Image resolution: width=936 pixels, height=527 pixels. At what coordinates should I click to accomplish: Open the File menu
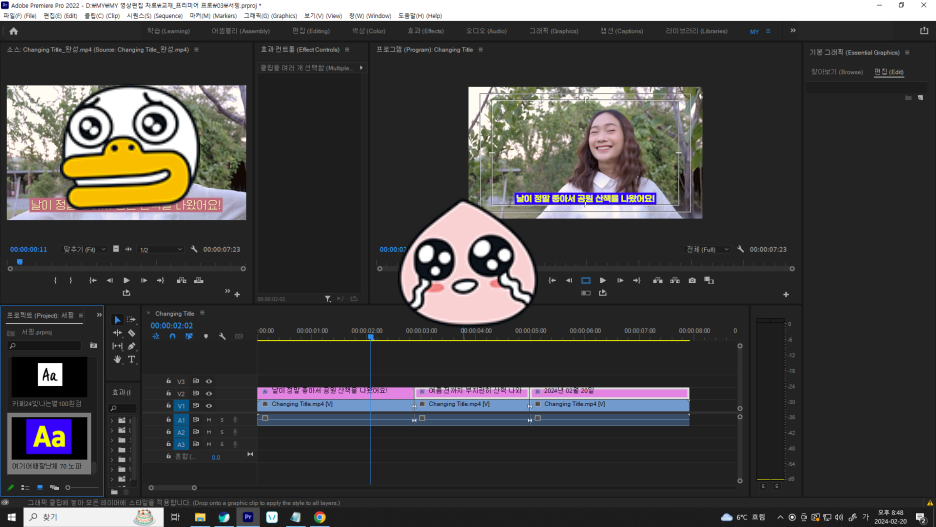[x=20, y=16]
